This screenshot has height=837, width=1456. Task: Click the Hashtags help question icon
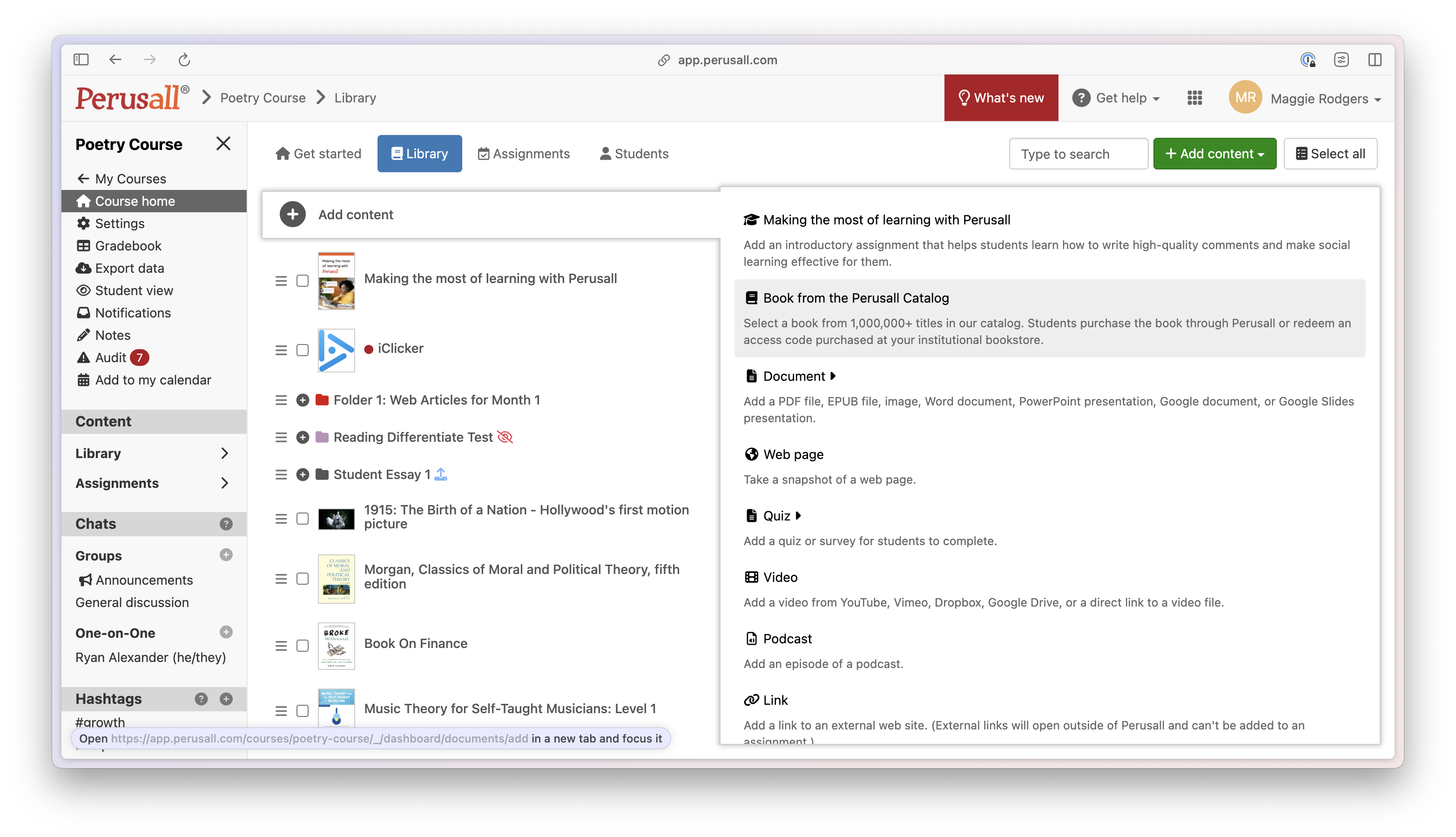(201, 698)
